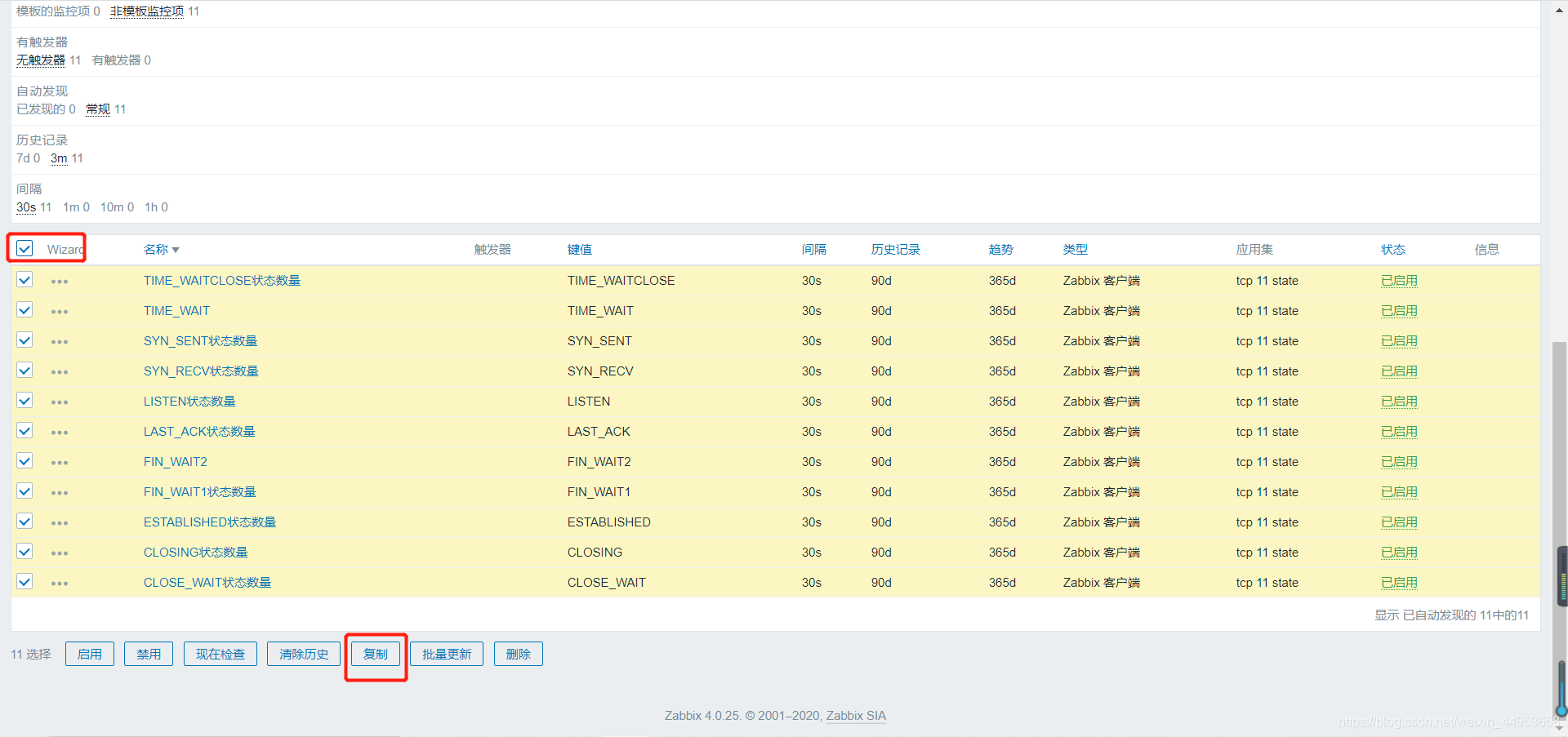Sort items by 名称 column

[x=161, y=250]
